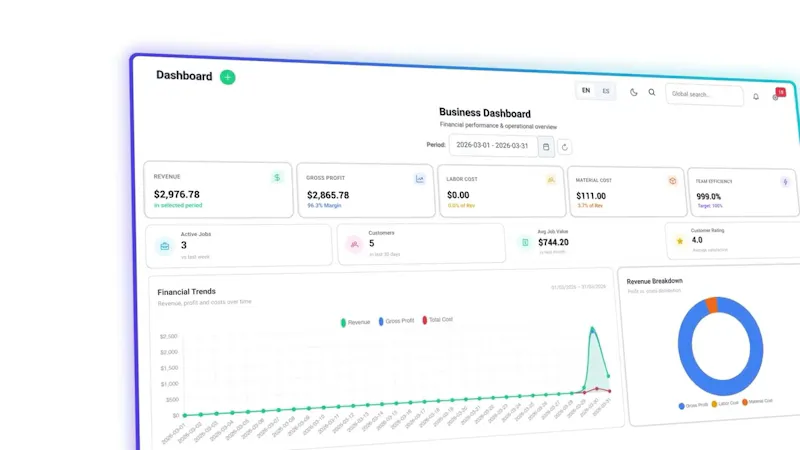
Task: Click the period date range field
Action: (493, 145)
